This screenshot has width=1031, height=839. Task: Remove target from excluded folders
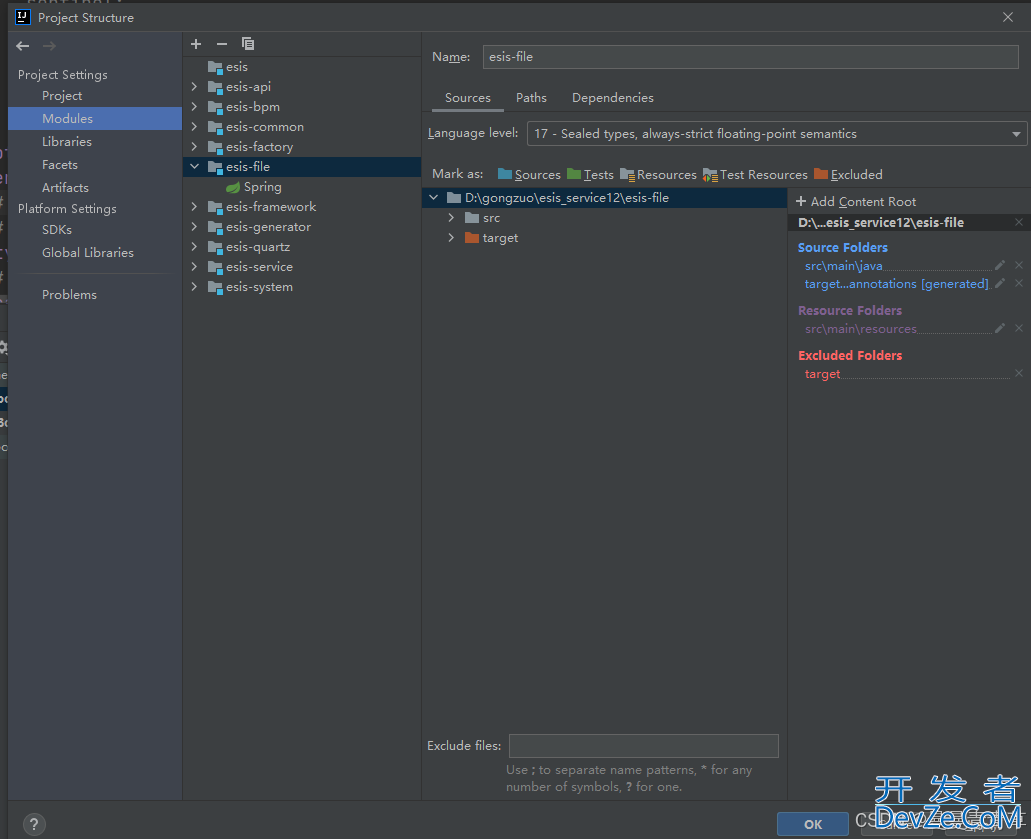[x=1019, y=373]
